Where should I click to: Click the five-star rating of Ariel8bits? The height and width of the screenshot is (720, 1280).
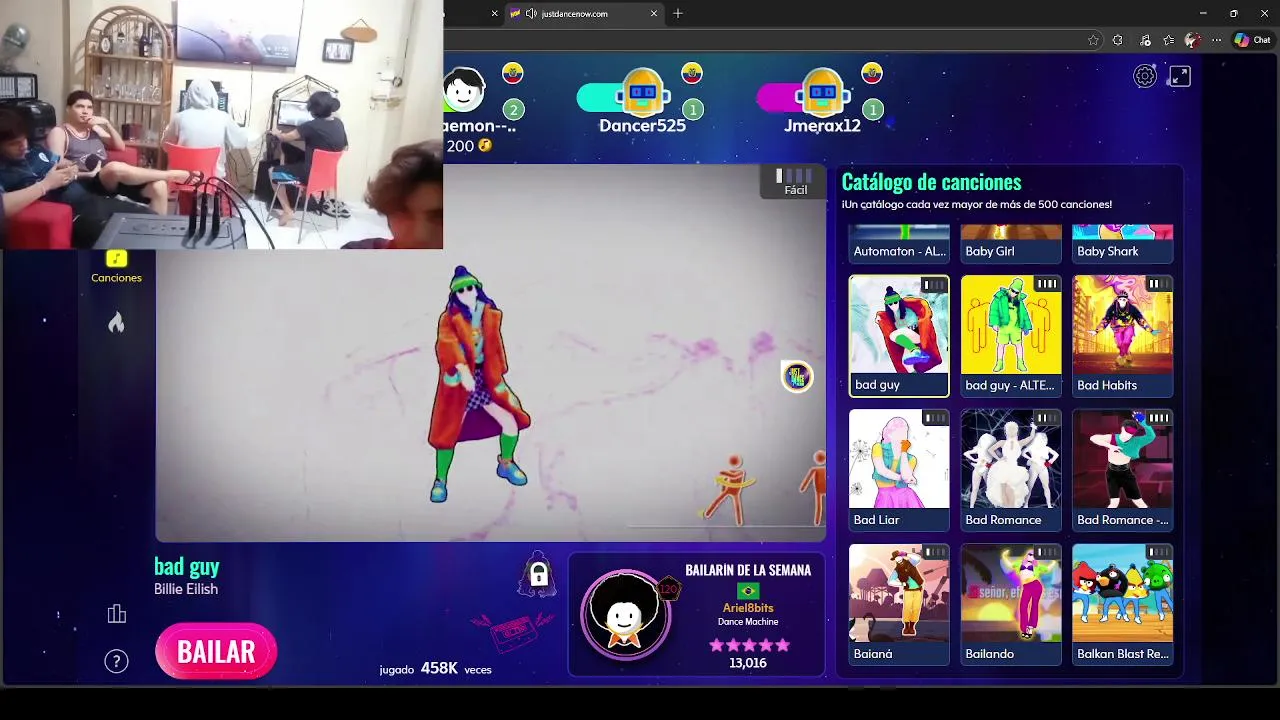[x=749, y=645]
